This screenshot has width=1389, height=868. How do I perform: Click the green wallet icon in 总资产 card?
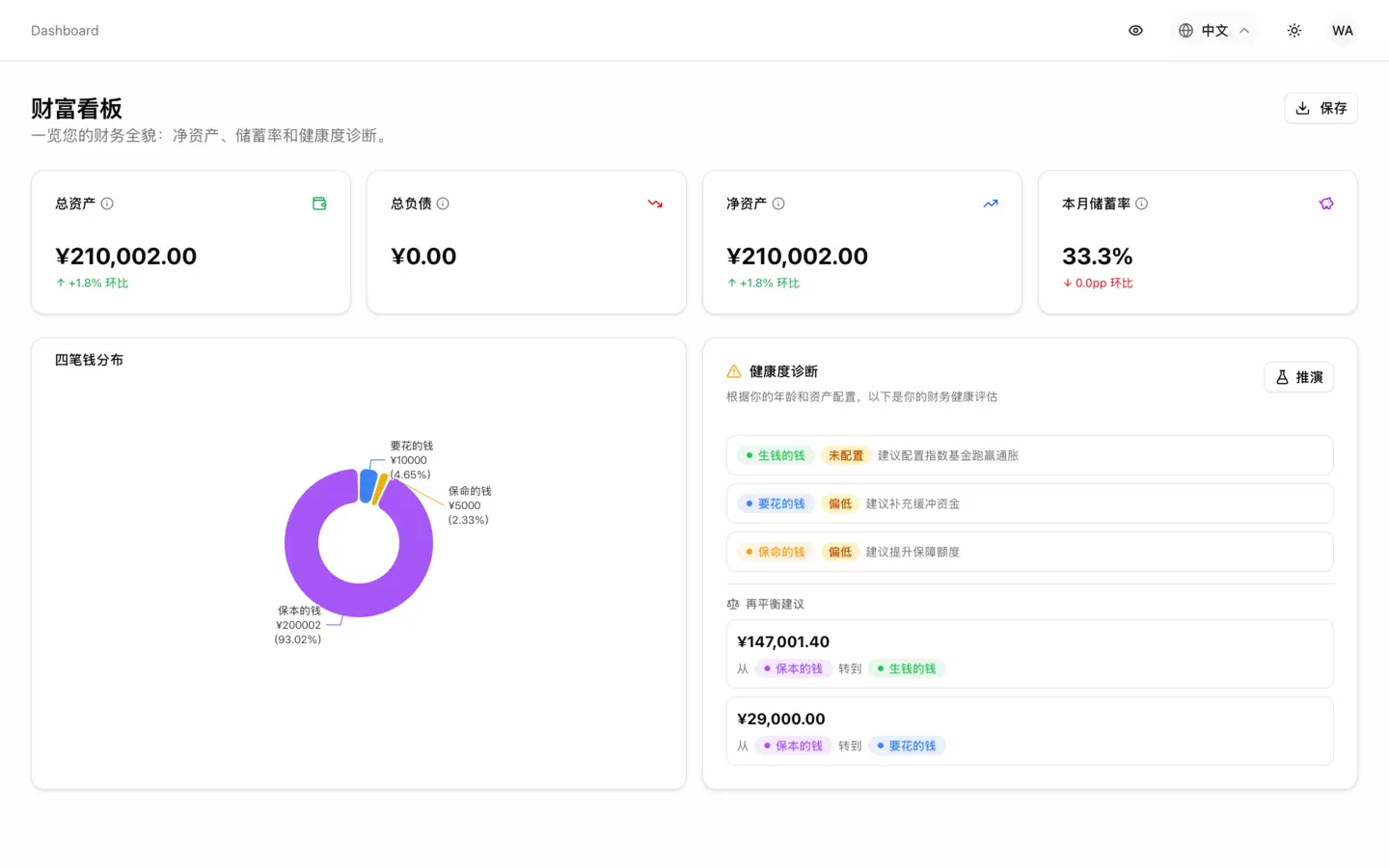(x=319, y=203)
